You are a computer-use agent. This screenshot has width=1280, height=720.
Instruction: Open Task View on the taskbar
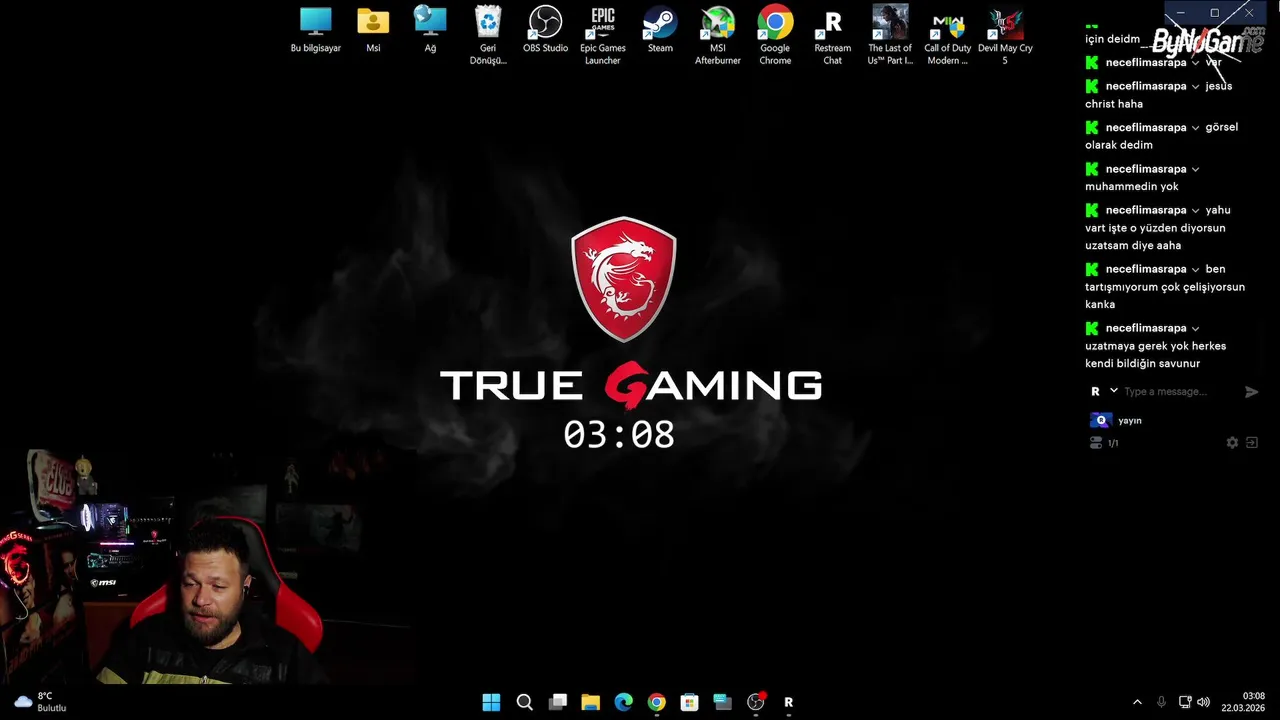pyautogui.click(x=558, y=702)
